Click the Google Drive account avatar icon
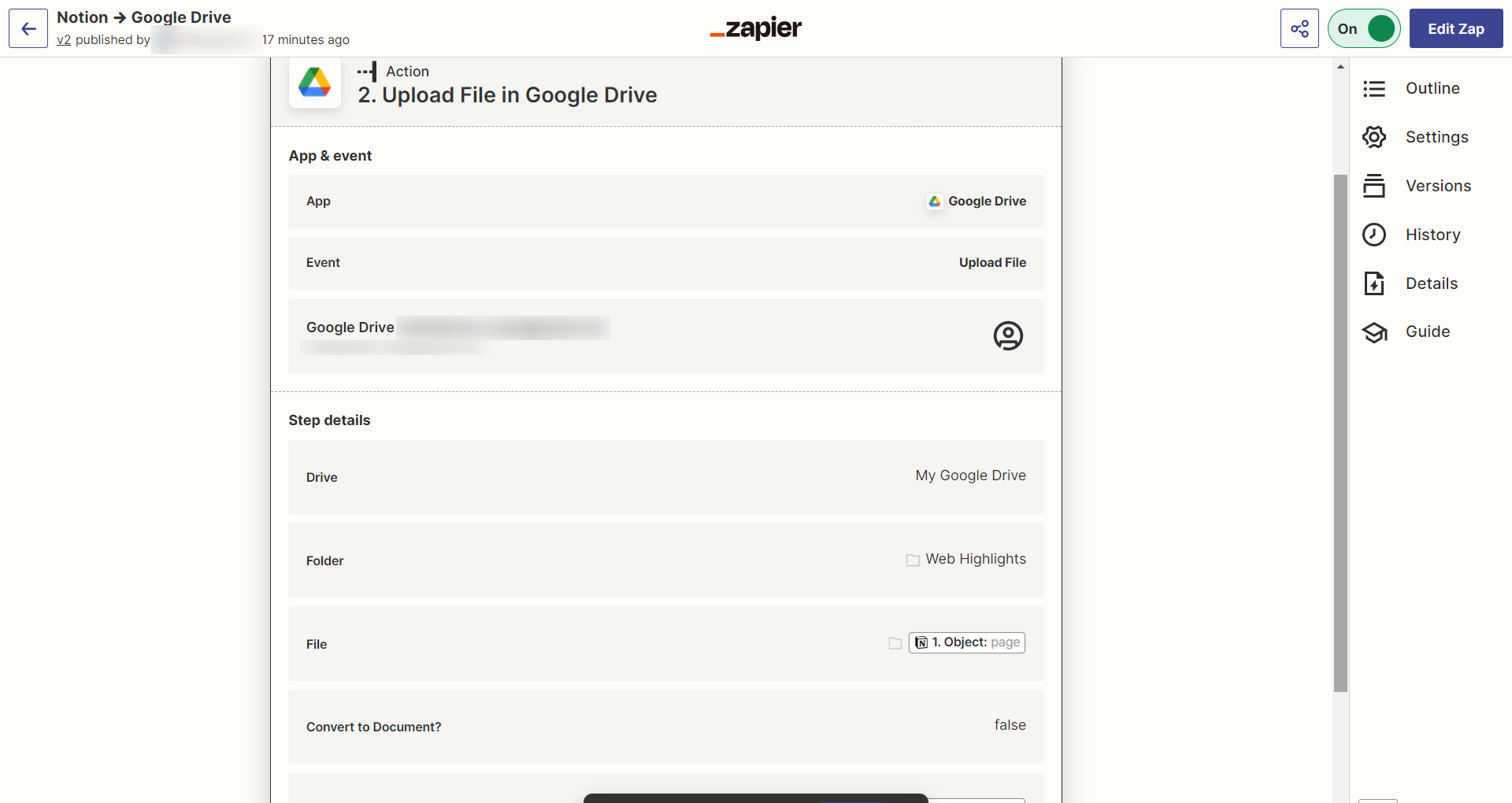Screen dimensions: 1512x803 (1008, 336)
